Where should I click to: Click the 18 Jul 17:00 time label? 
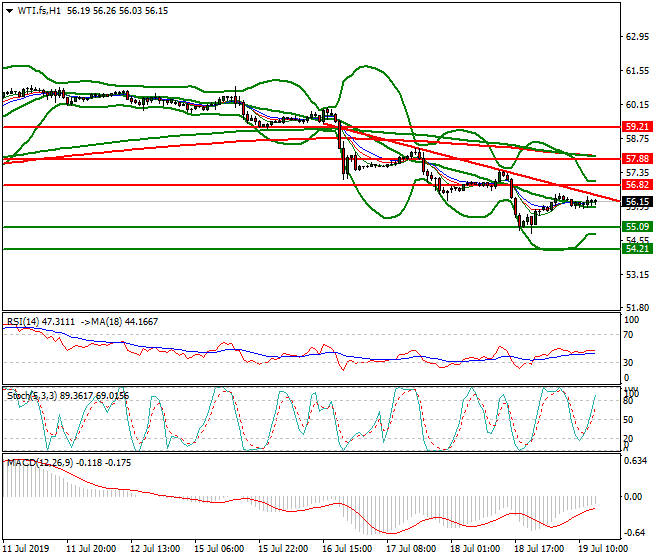(x=539, y=549)
